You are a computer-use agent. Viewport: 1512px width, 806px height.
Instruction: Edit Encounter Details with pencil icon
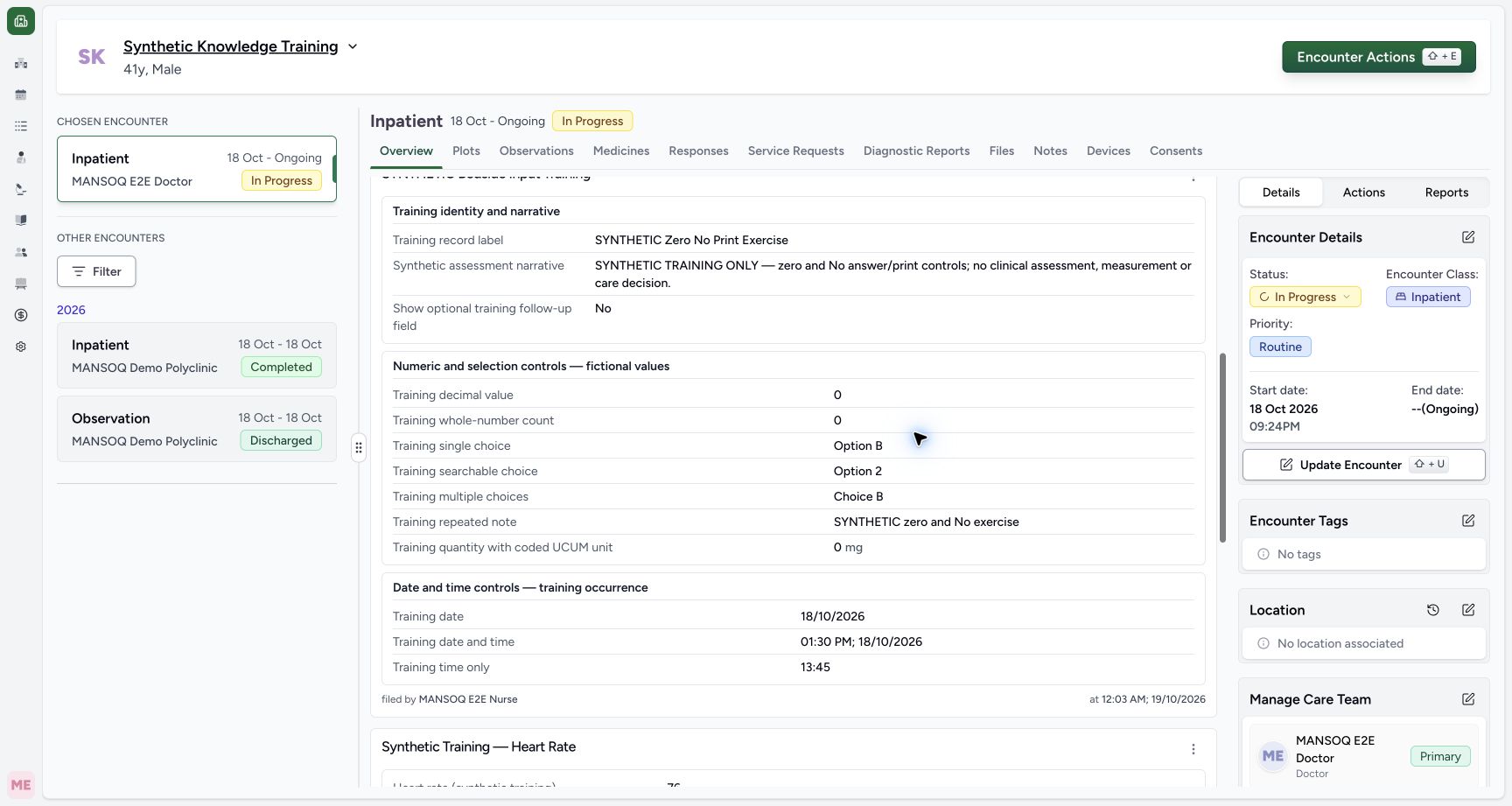(1468, 237)
